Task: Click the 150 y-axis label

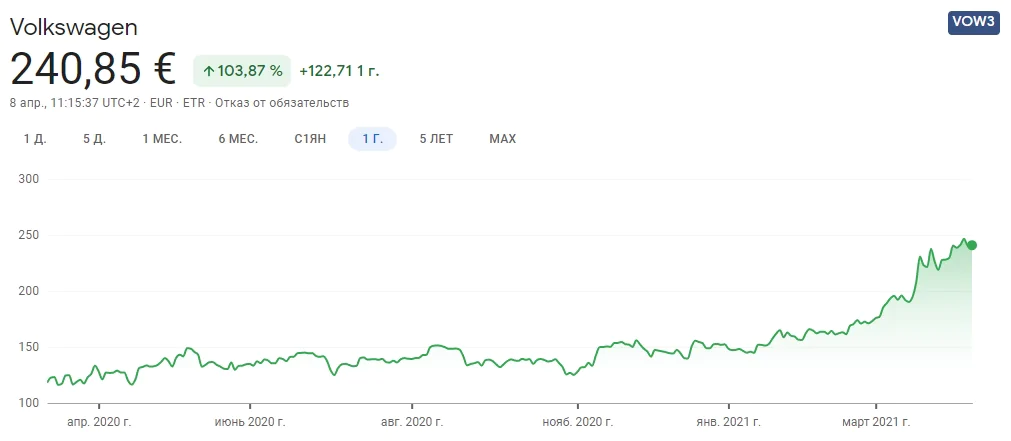Action: 30,348
